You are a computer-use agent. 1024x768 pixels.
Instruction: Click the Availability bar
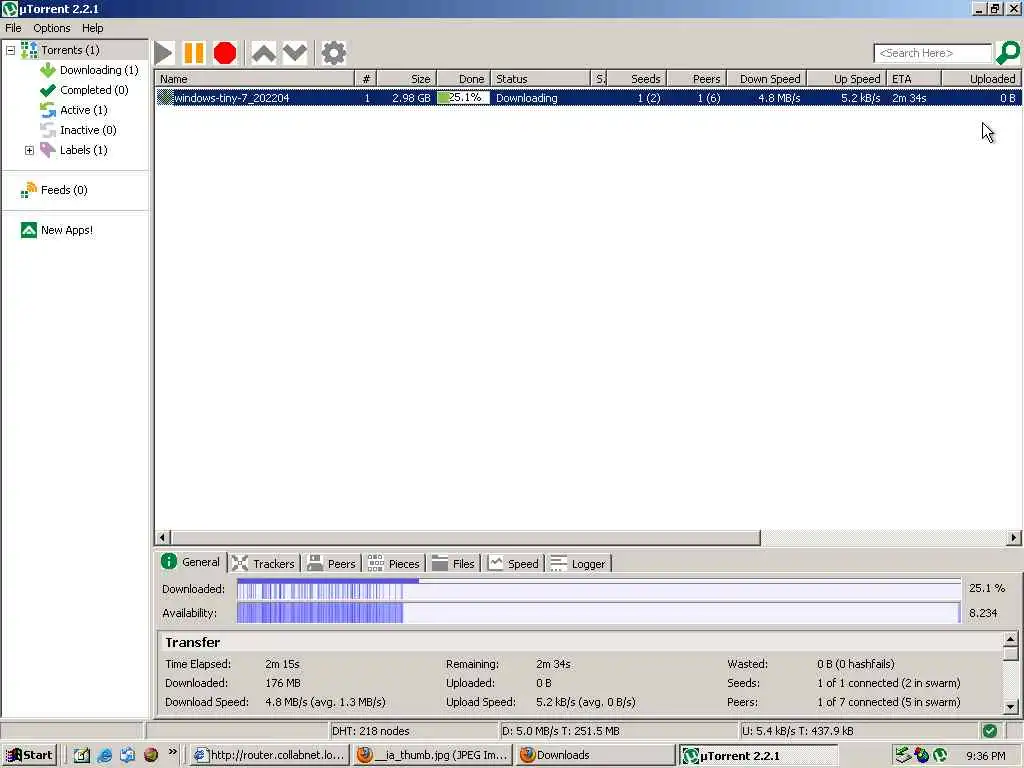tap(599, 613)
